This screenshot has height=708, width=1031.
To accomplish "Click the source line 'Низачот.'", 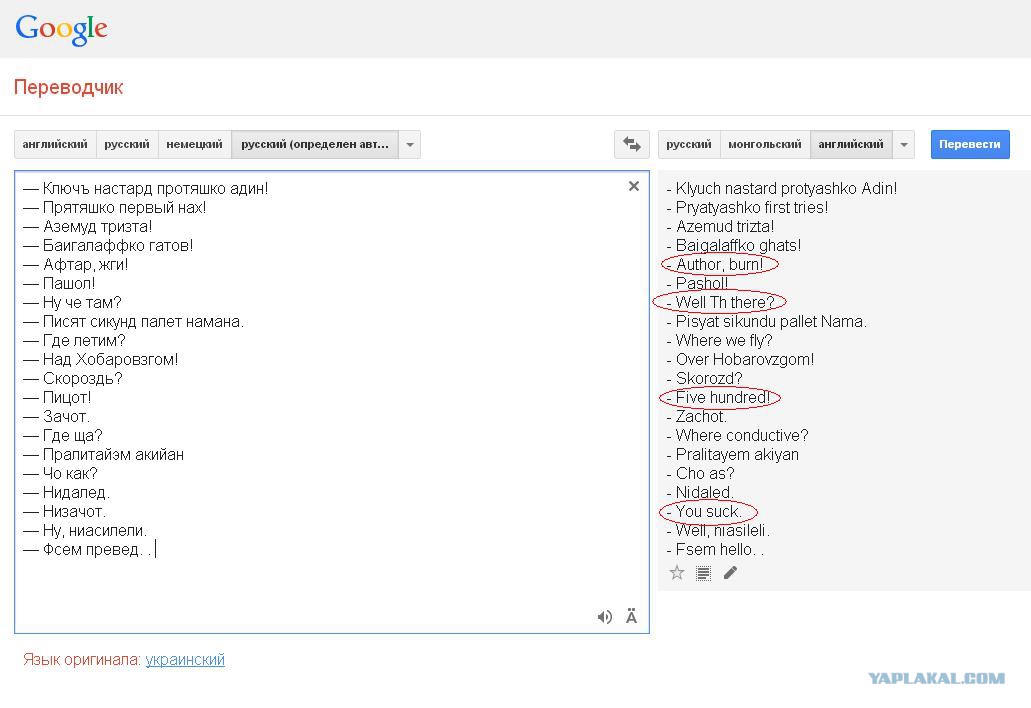I will 64,511.
